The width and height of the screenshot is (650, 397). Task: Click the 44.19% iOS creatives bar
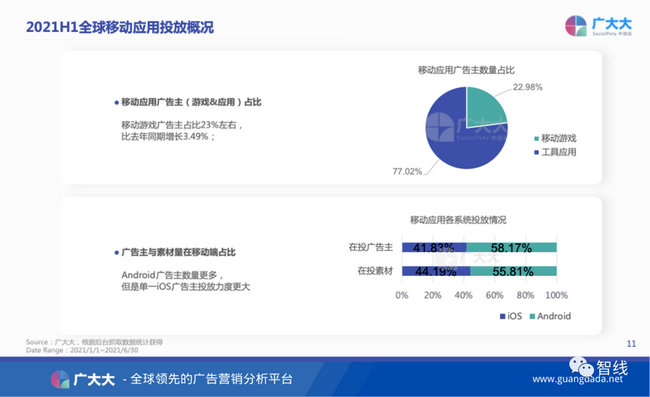[436, 271]
